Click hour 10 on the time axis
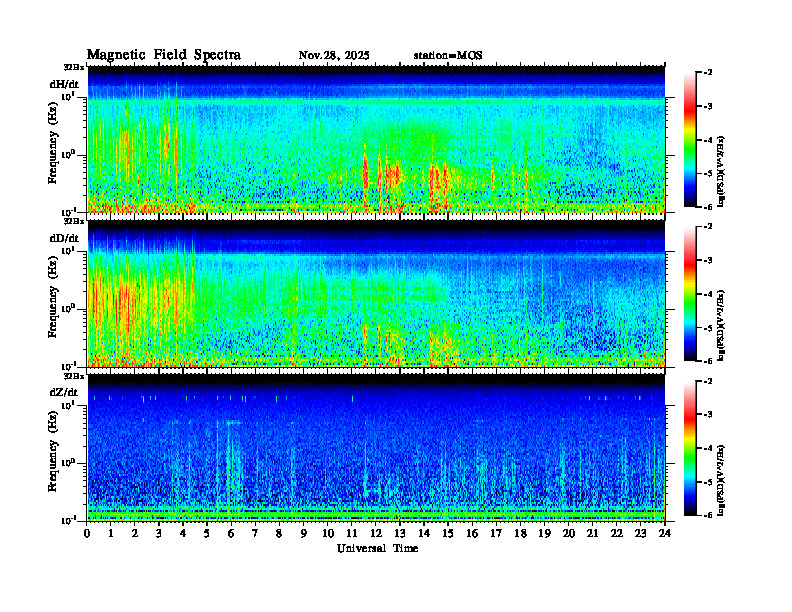The height and width of the screenshot is (612, 792). point(328,533)
